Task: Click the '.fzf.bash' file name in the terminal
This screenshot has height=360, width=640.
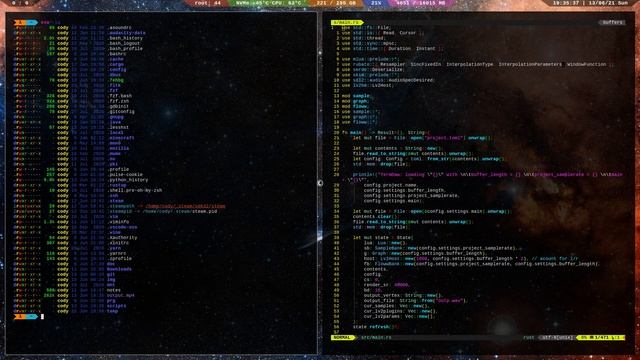Action: (120, 96)
